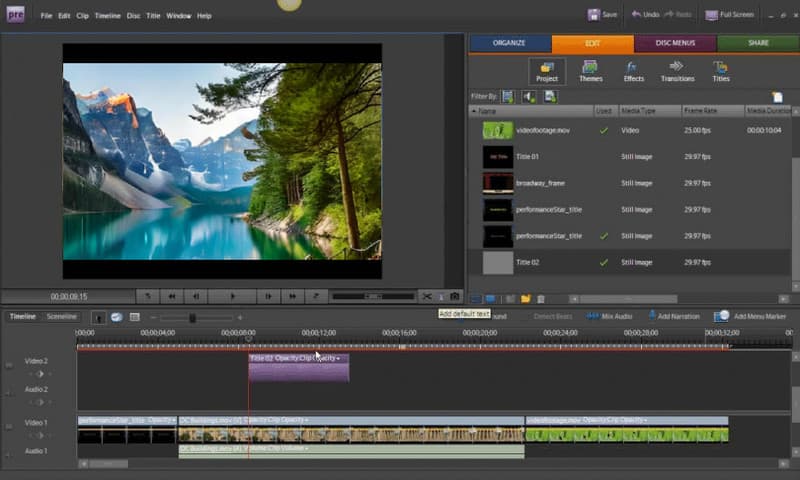Toggle the still image filter in Filter By
Viewport: 800px width, 480px height.
click(x=549, y=96)
